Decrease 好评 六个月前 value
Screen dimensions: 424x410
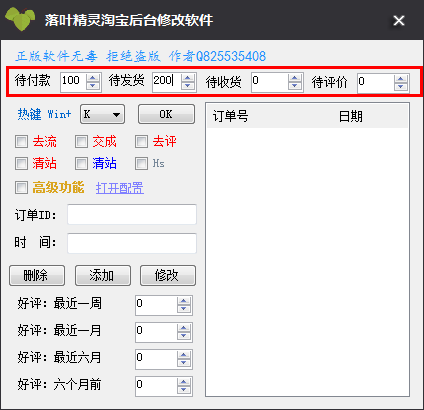184,390
